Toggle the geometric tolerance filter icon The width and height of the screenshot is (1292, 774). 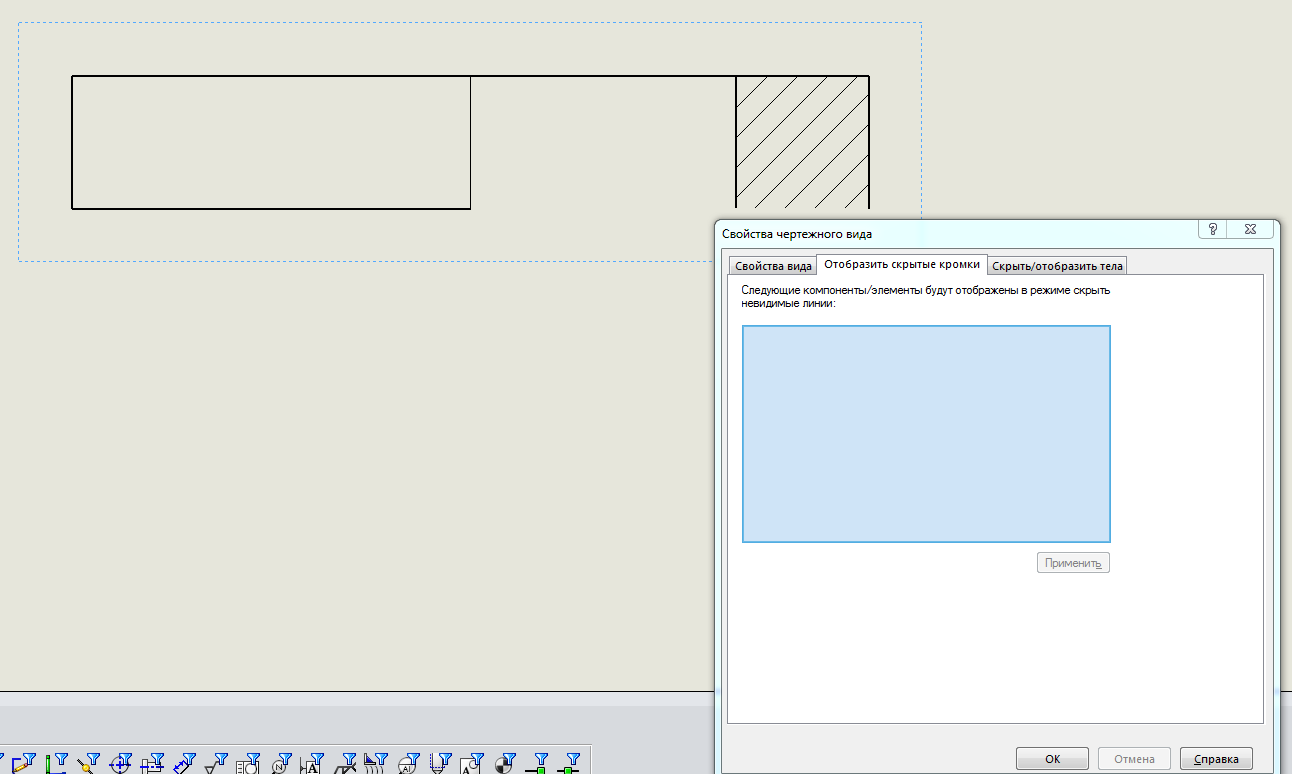(248, 763)
